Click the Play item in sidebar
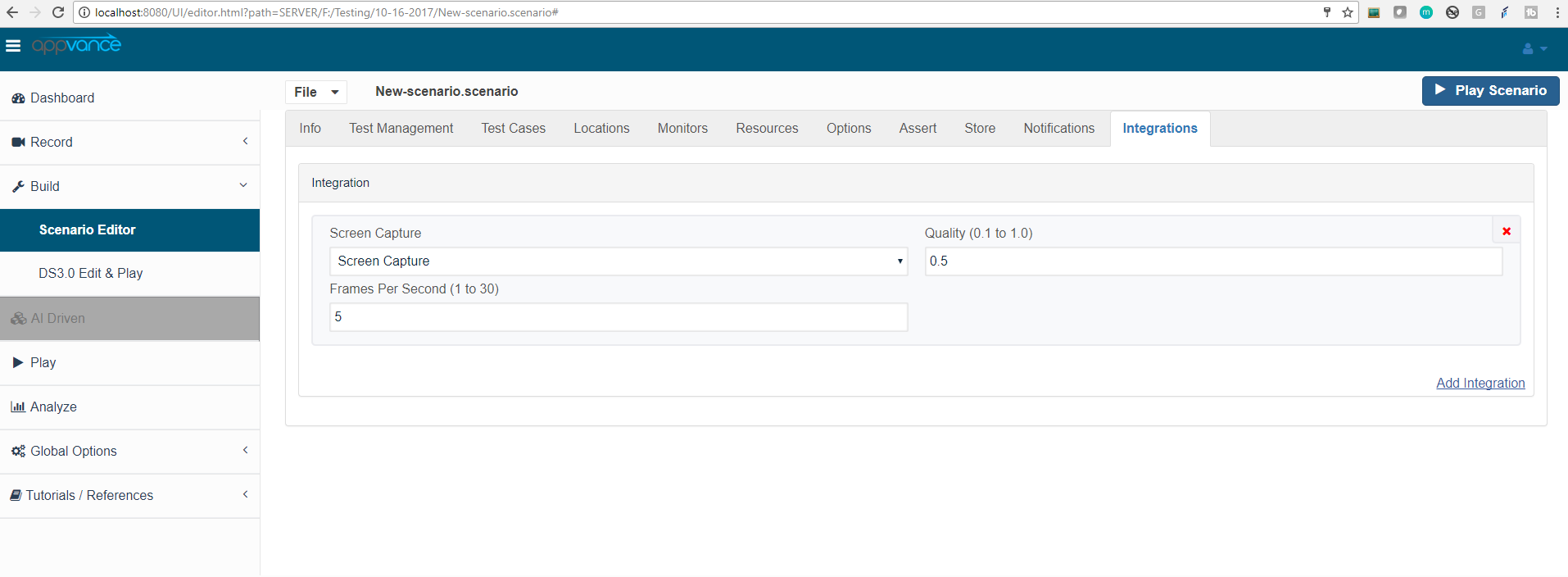Viewport: 1568px width, 577px height. coord(43,363)
